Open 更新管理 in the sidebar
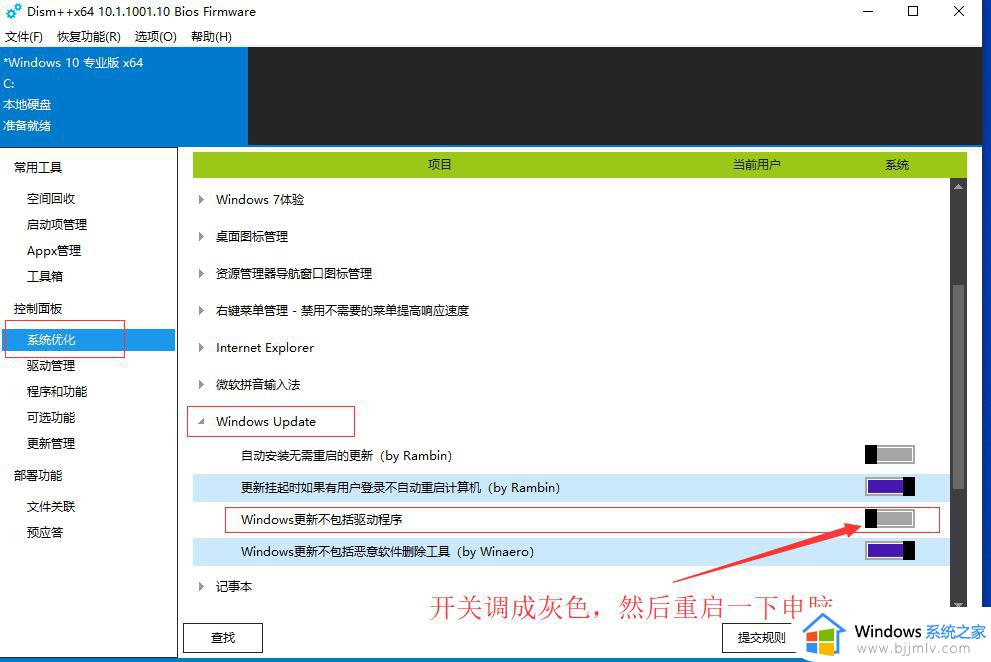 [51, 443]
